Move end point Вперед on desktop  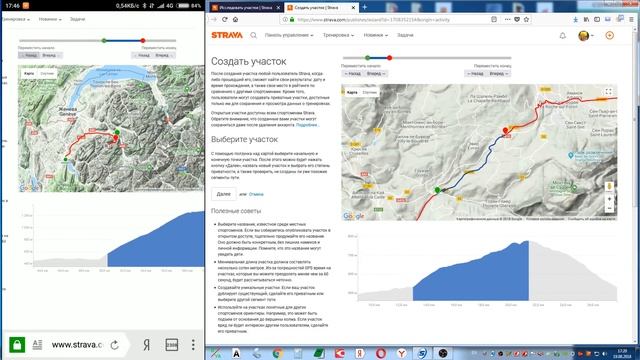pyautogui.click(x=498, y=73)
